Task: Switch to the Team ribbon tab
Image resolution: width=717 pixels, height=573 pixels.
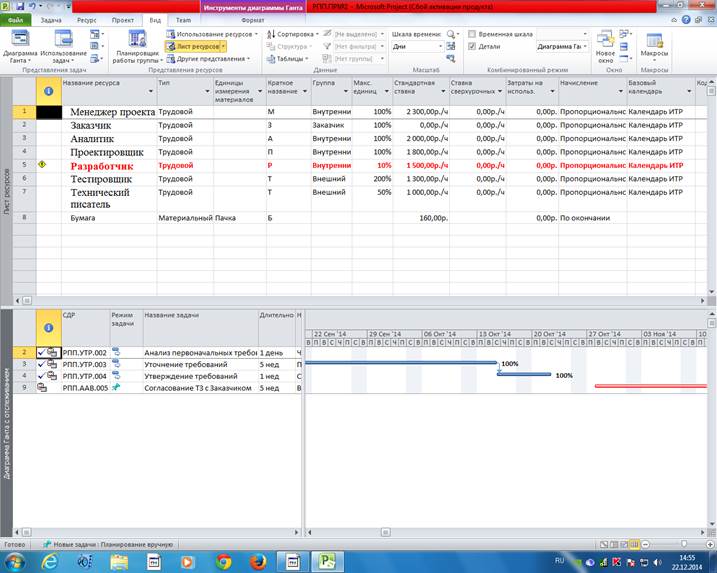Action: pos(183,20)
